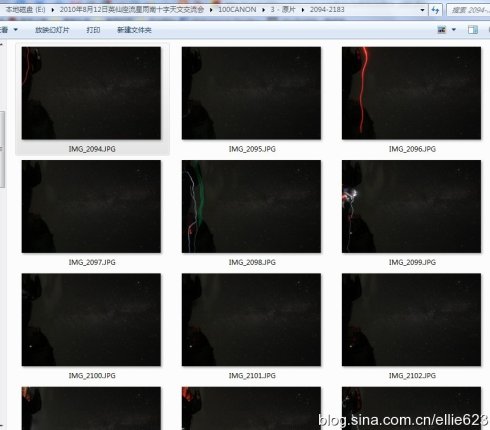Open the view options dropdown arrow
490x430 pixels.
tap(454, 30)
